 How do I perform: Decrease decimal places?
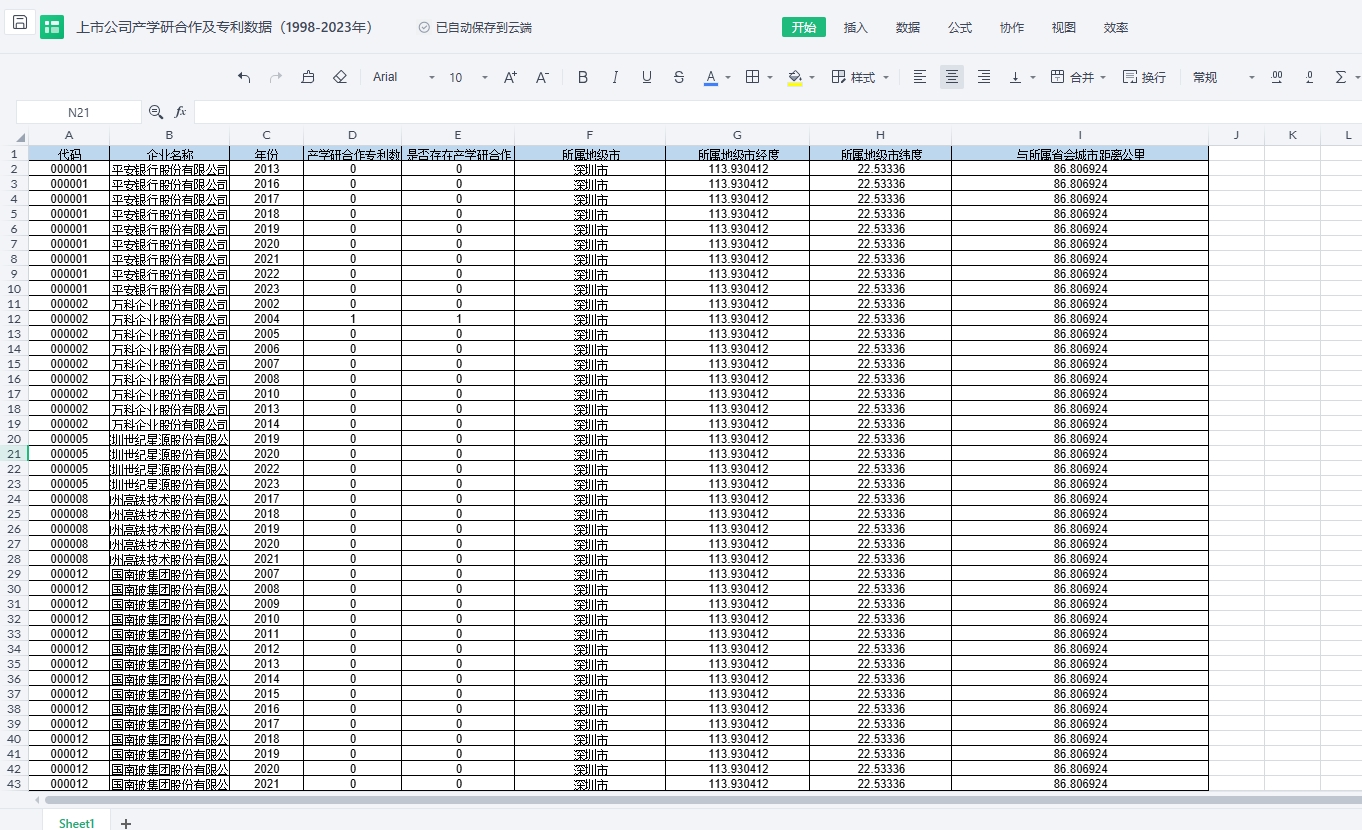coord(1309,77)
